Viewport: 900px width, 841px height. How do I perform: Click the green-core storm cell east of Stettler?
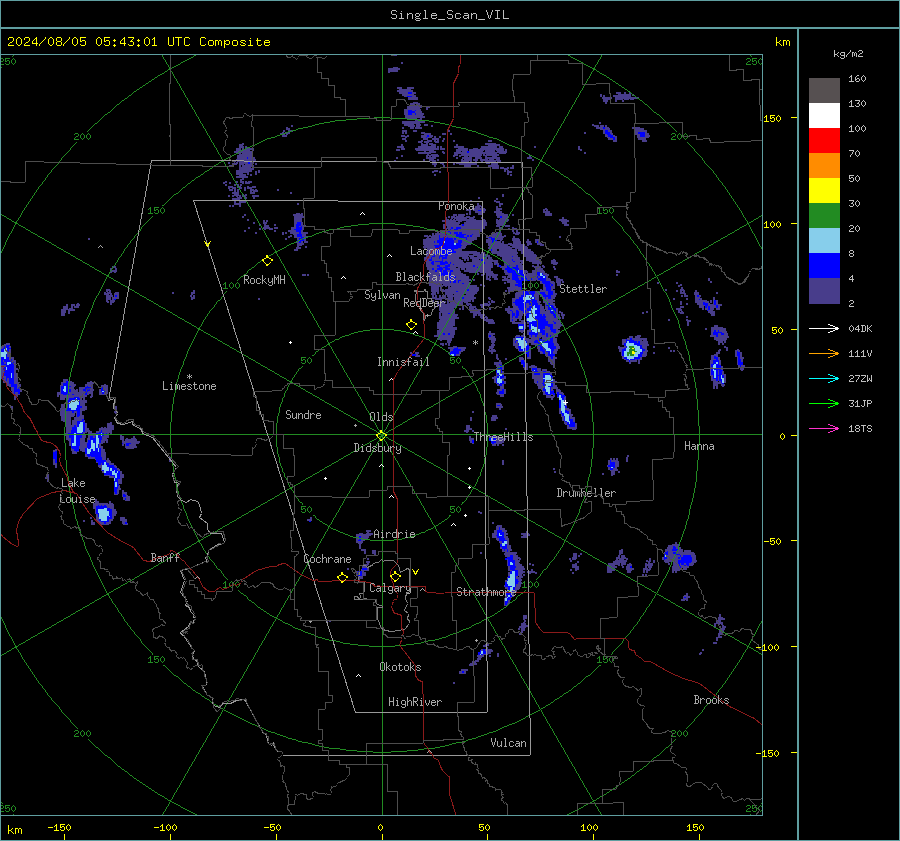(632, 350)
